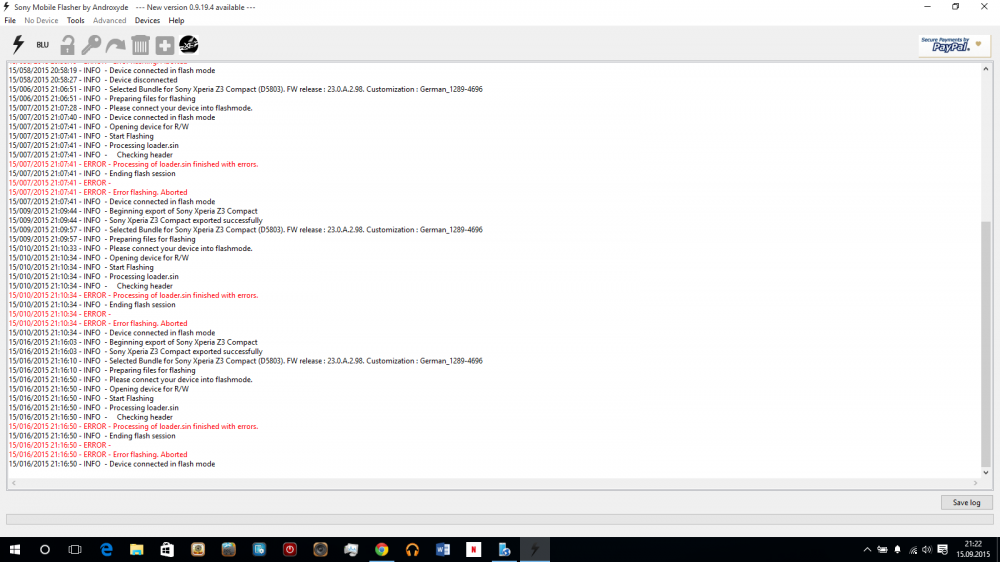Click the 21:06:51 'Selected Bundle for Sony Xperia Z3 Compact' line
The image size is (1000, 562).
click(246, 89)
